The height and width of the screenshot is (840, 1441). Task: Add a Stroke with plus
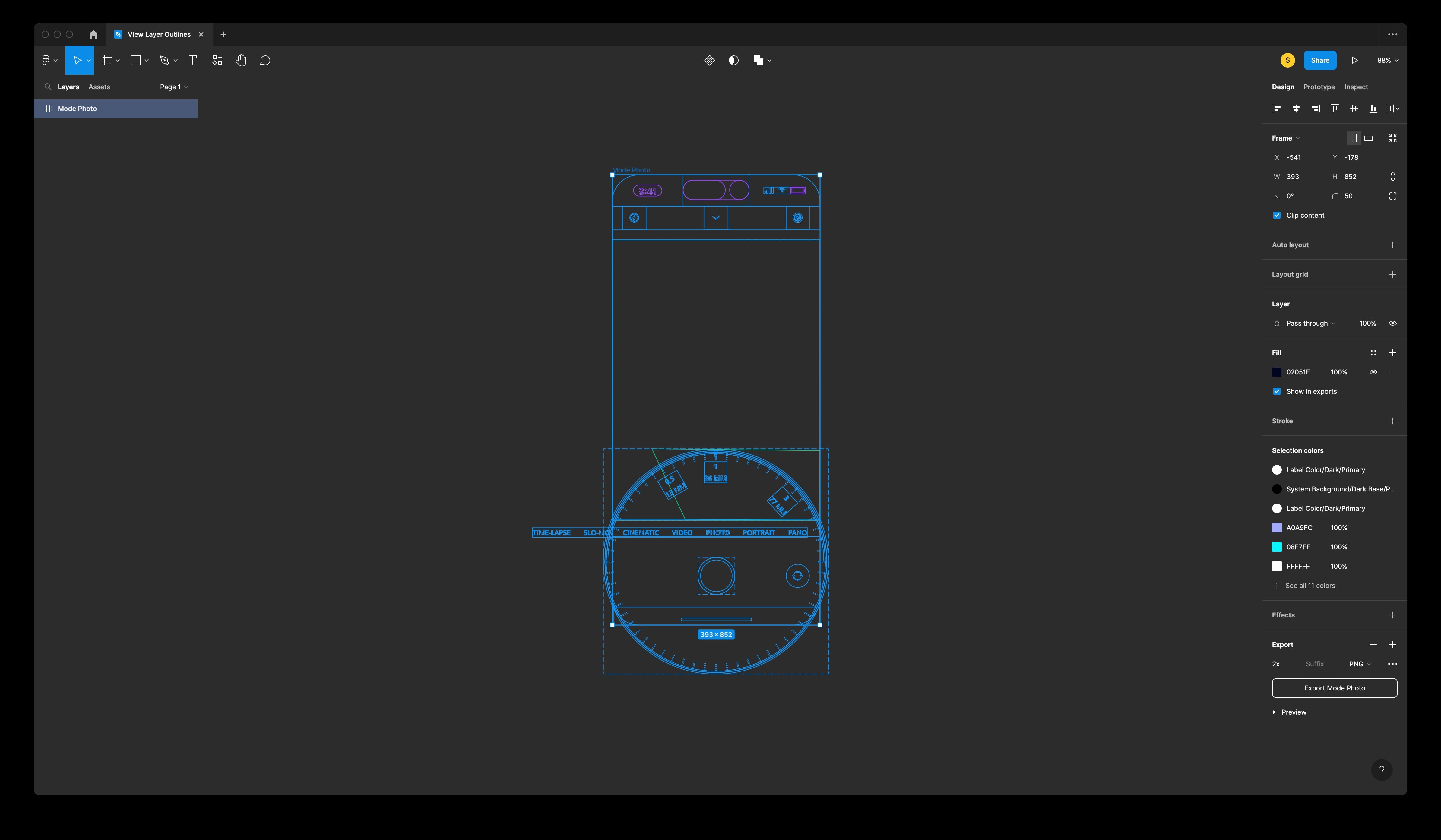coord(1392,421)
